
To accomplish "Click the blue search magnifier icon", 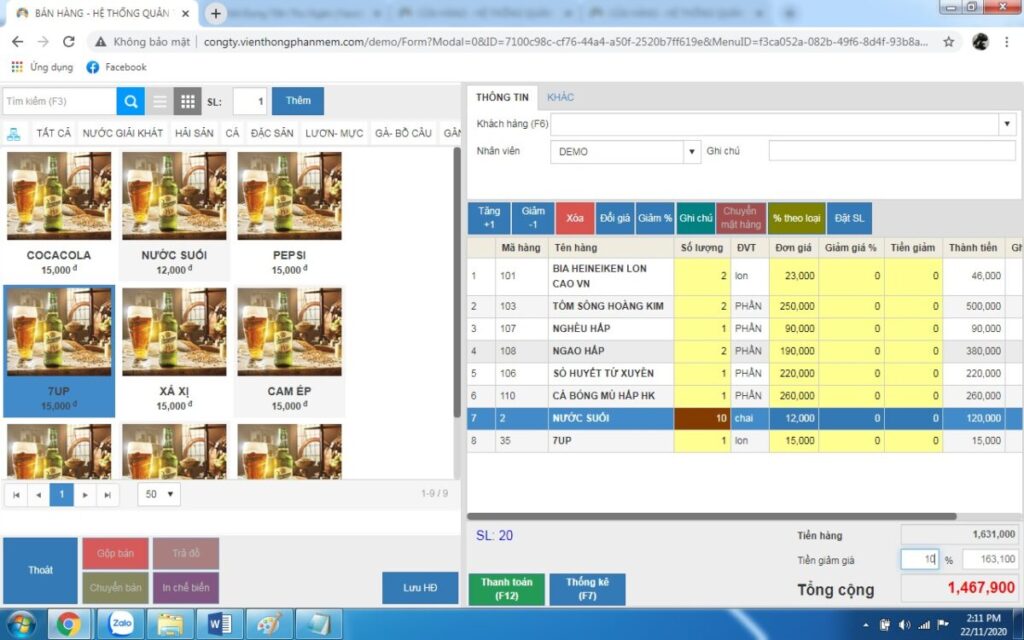I will tap(131, 101).
